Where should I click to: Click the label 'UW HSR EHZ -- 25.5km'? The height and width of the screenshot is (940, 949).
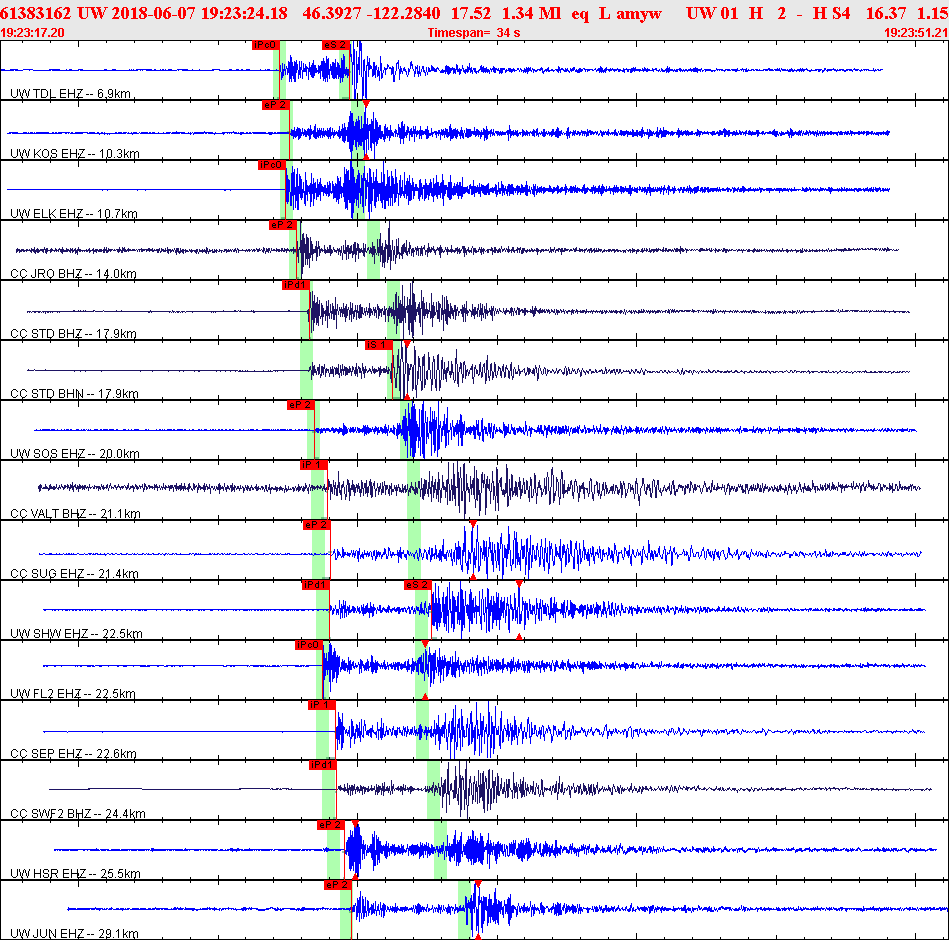[x=75, y=873]
